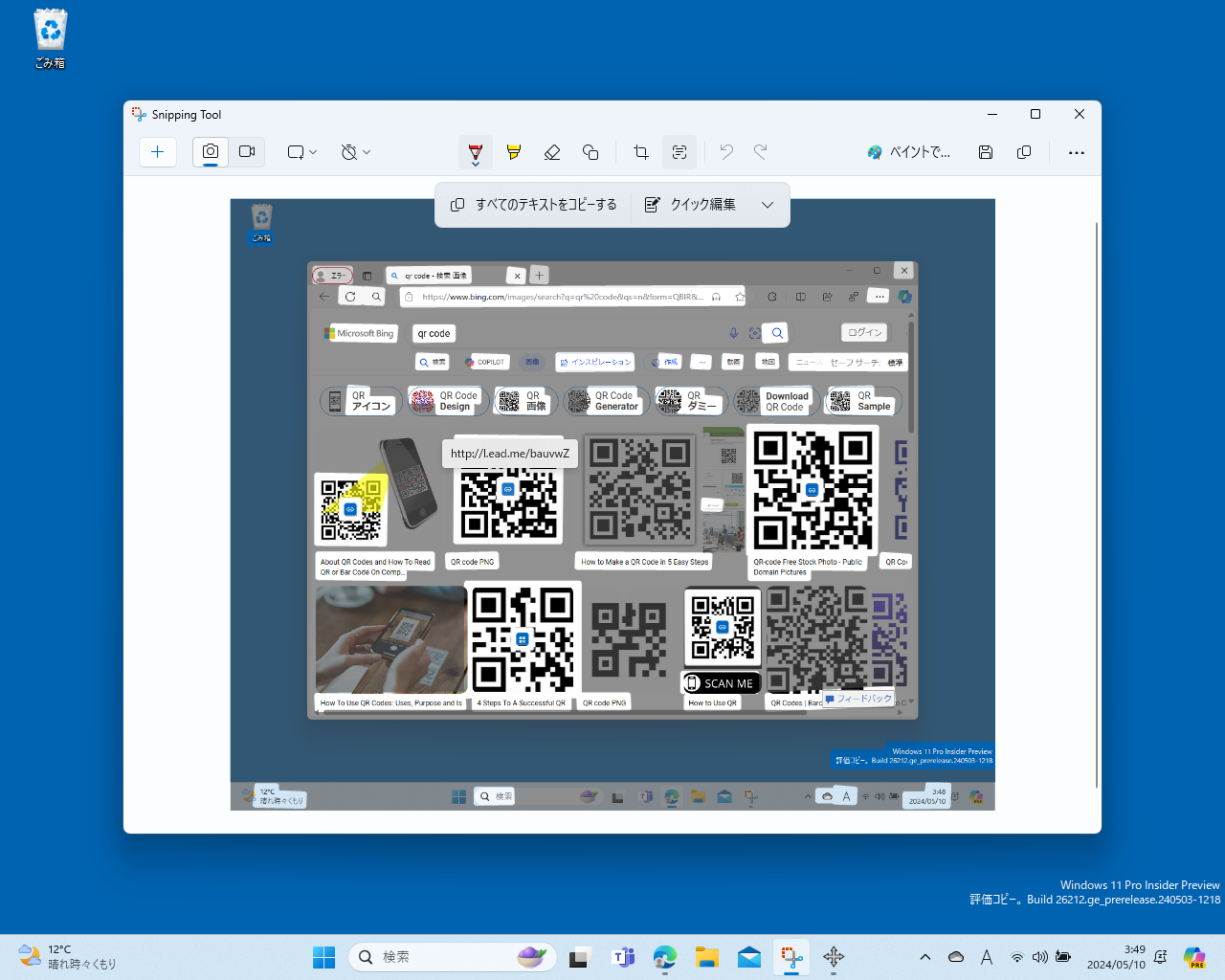Click the IME input mode A indicator
Screen dimensions: 1225x980
tap(987, 957)
